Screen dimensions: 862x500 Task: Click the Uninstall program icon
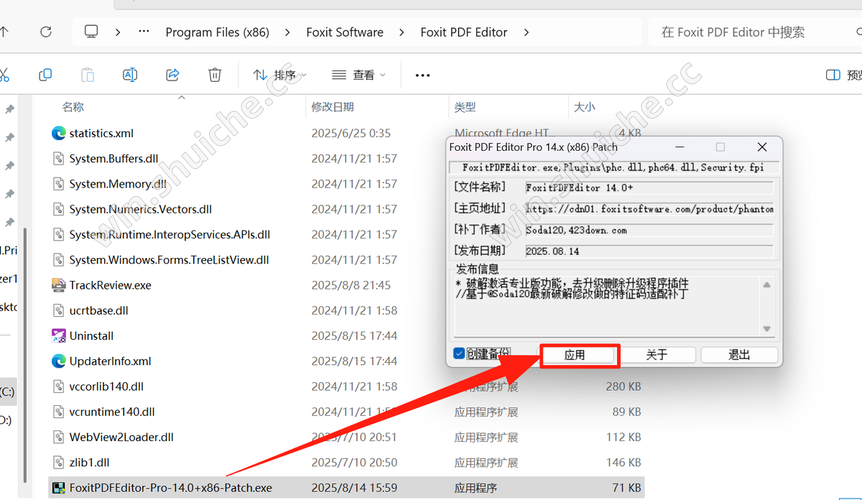58,336
